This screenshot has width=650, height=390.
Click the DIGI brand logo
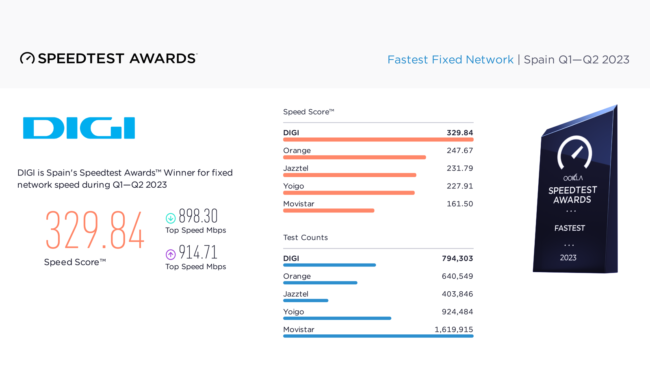[79, 128]
